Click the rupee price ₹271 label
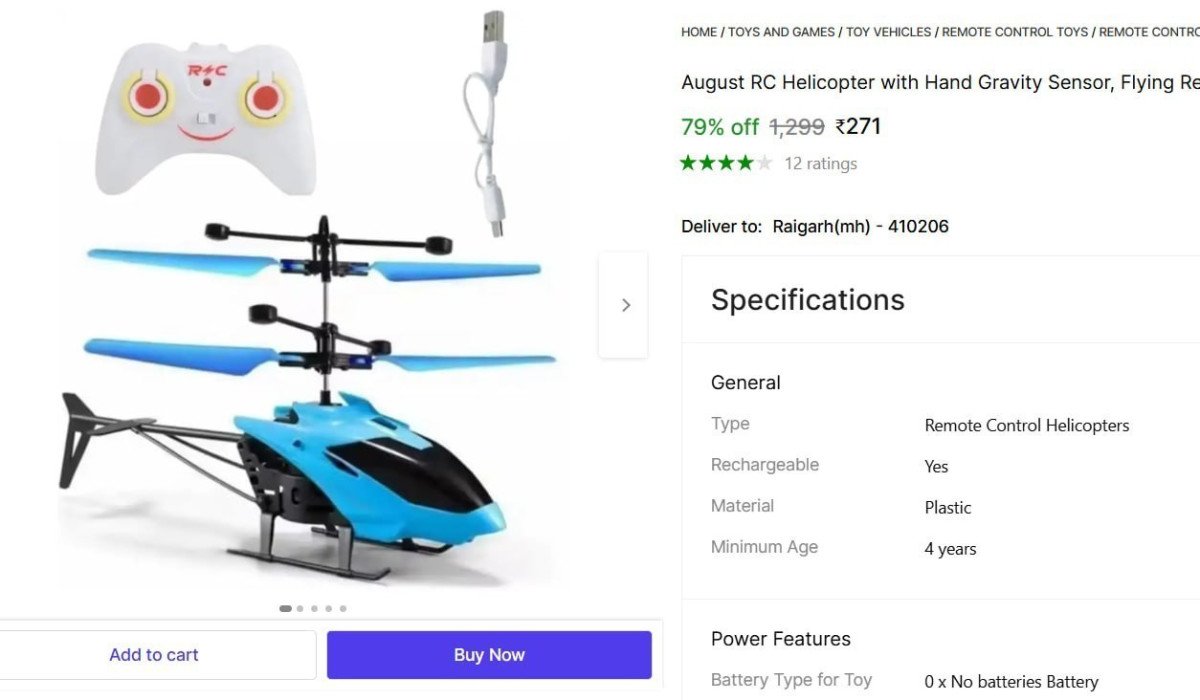This screenshot has width=1200, height=700. 858,126
